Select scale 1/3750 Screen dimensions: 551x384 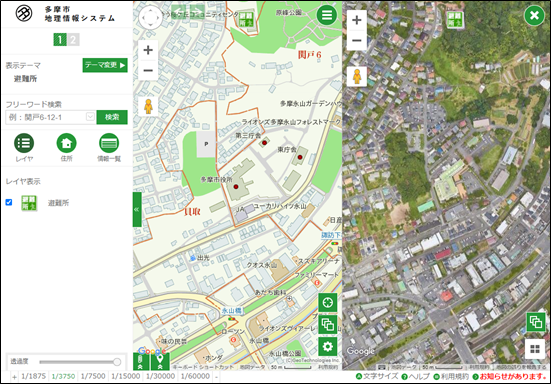click(63, 376)
